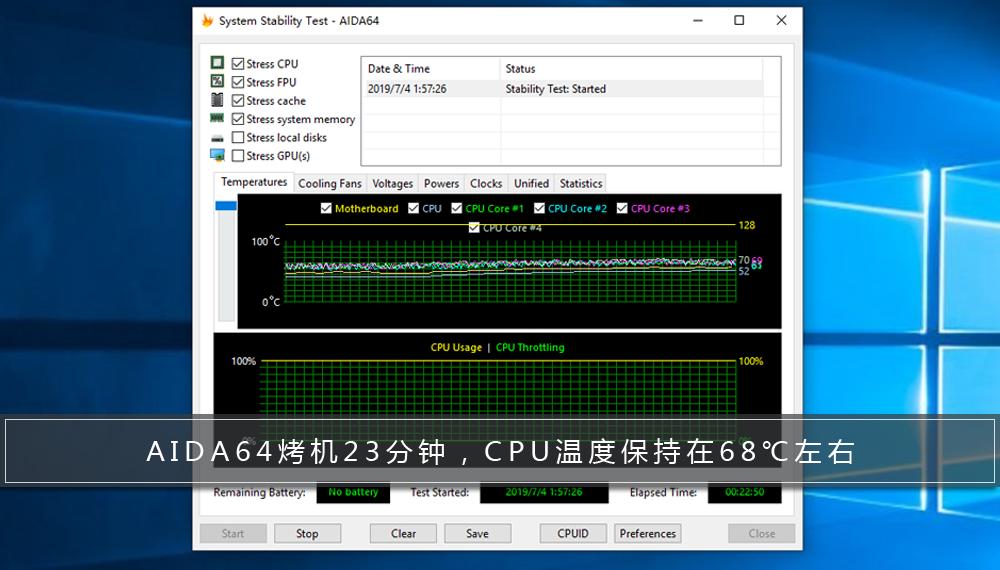
Task: Click the cache chip icon beside Stress cache
Action: click(217, 99)
